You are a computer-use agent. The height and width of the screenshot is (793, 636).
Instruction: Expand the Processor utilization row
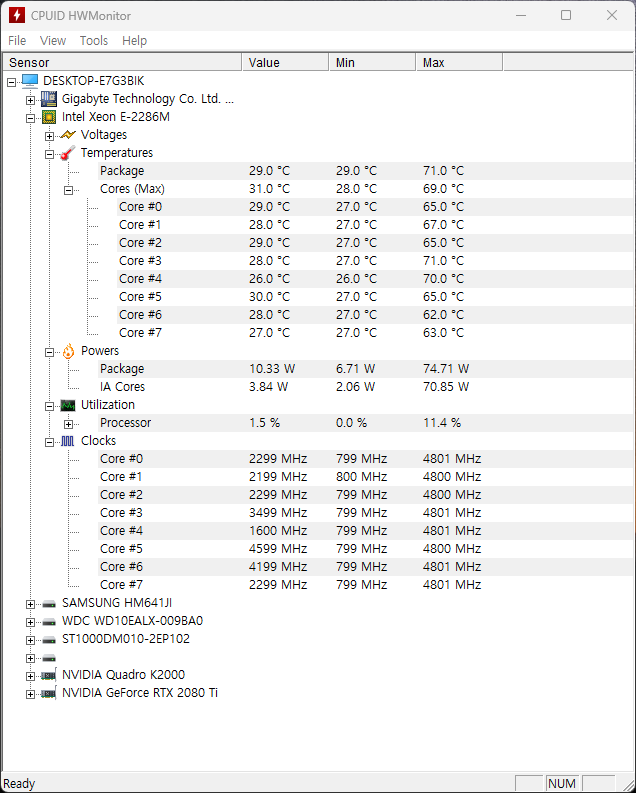coord(68,424)
